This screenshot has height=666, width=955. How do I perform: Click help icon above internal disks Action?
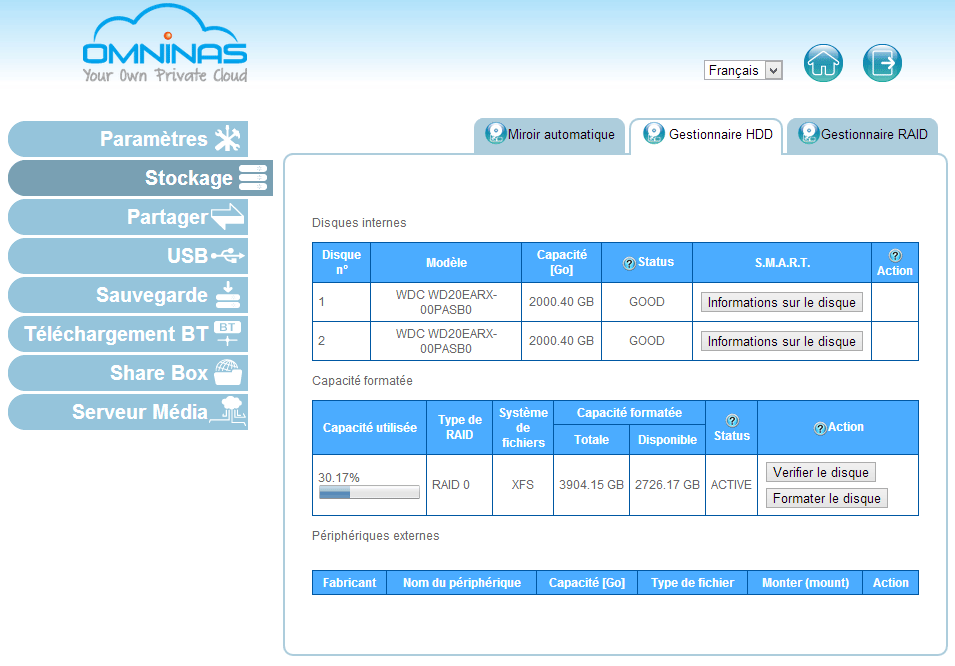click(895, 255)
